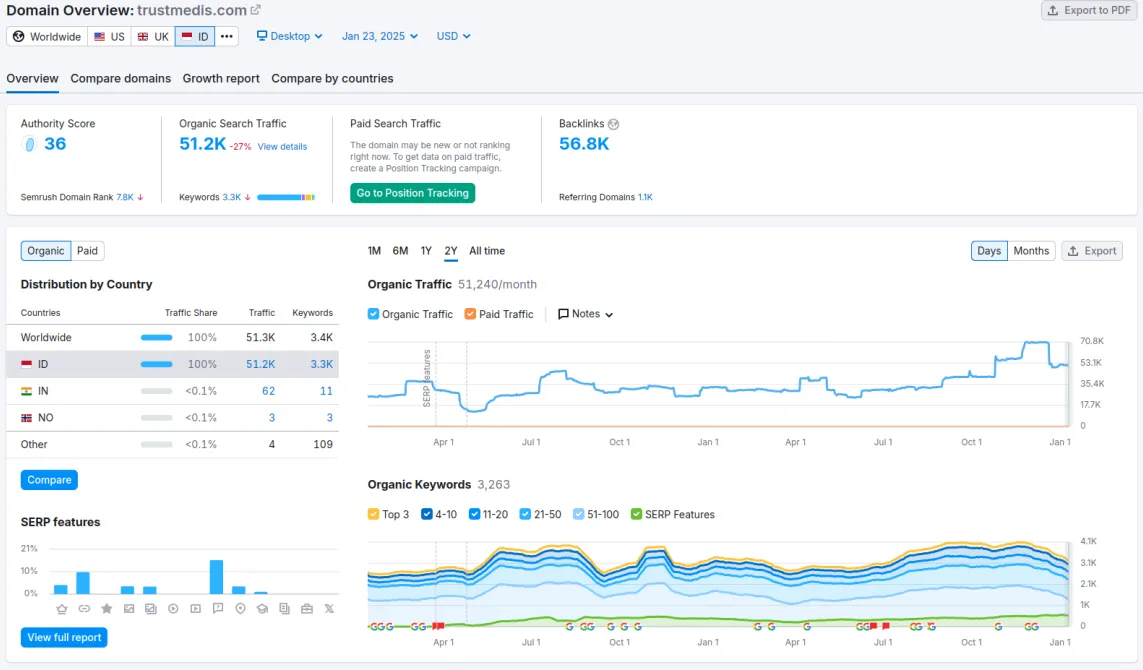Viewport: 1143px width, 670px height.
Task: Toggle the 4-10 positions checkbox
Action: pos(426,514)
